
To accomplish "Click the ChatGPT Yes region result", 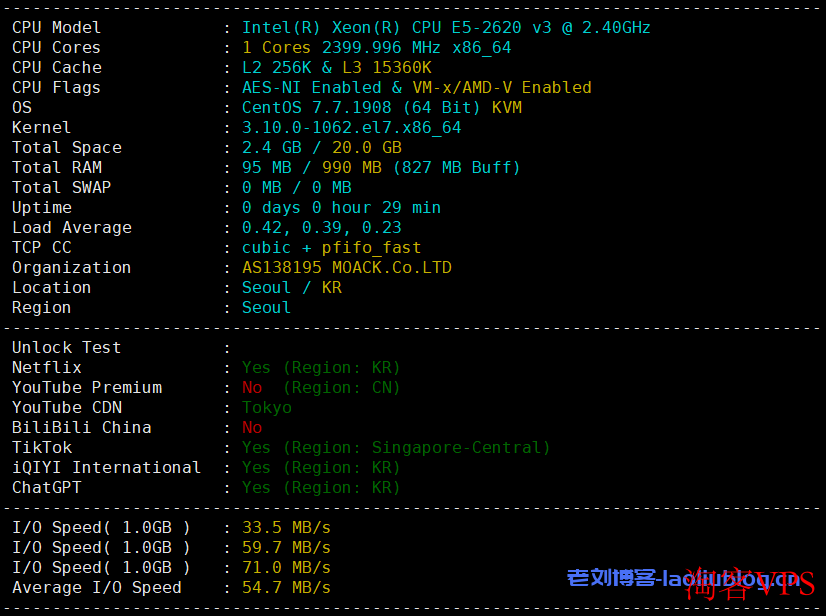I will tap(321, 488).
